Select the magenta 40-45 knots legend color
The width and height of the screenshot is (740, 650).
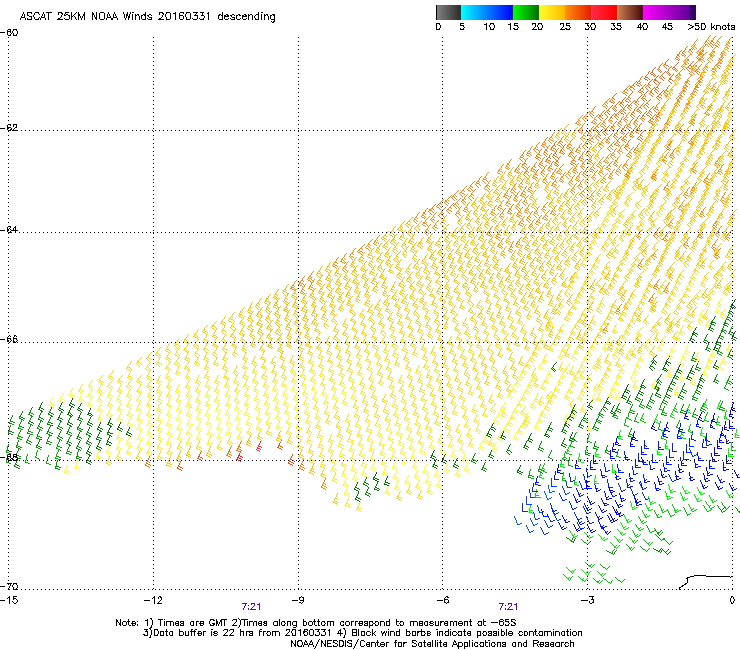tap(656, 12)
